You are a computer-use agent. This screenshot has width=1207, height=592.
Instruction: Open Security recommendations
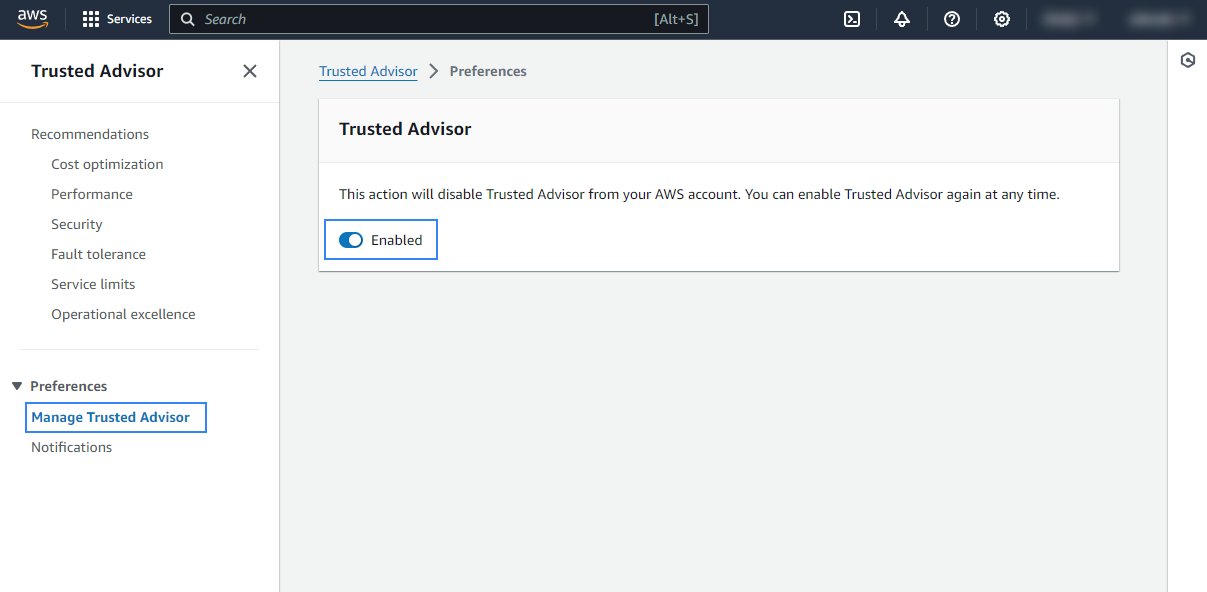[77, 224]
